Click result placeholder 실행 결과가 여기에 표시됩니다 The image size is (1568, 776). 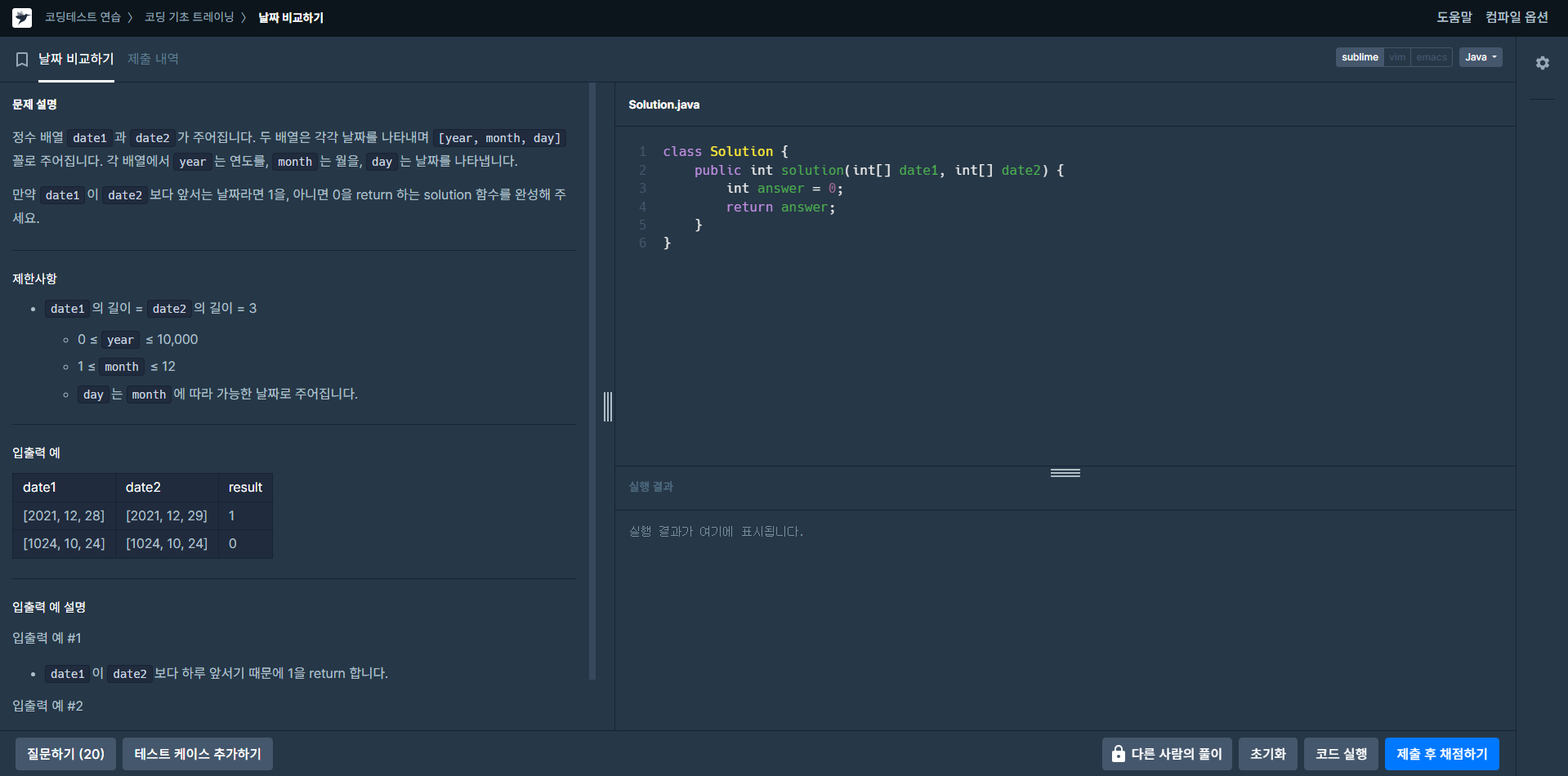[x=716, y=532]
